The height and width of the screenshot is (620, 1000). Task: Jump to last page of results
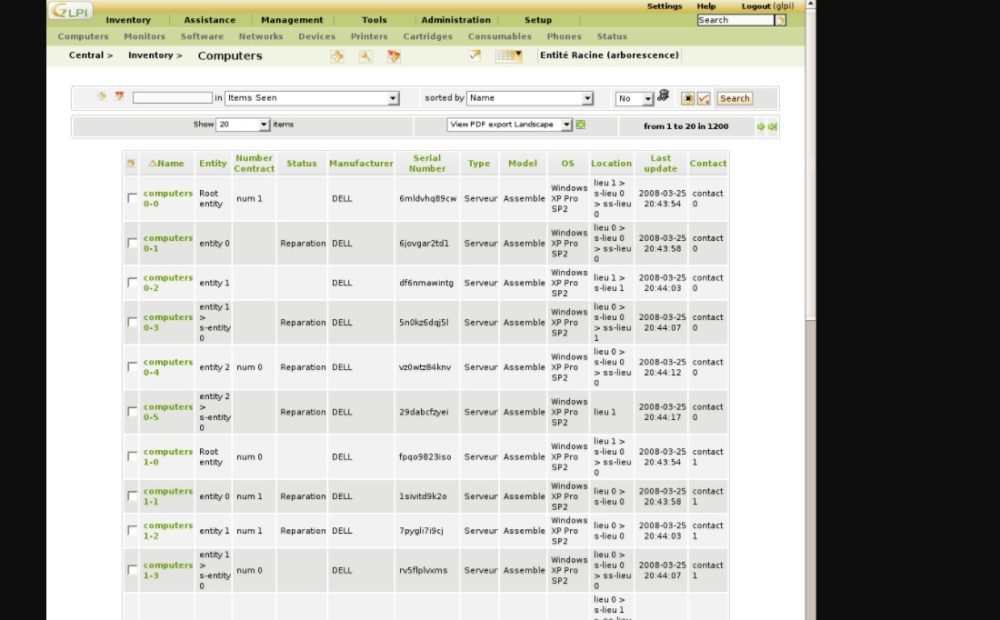click(x=772, y=126)
